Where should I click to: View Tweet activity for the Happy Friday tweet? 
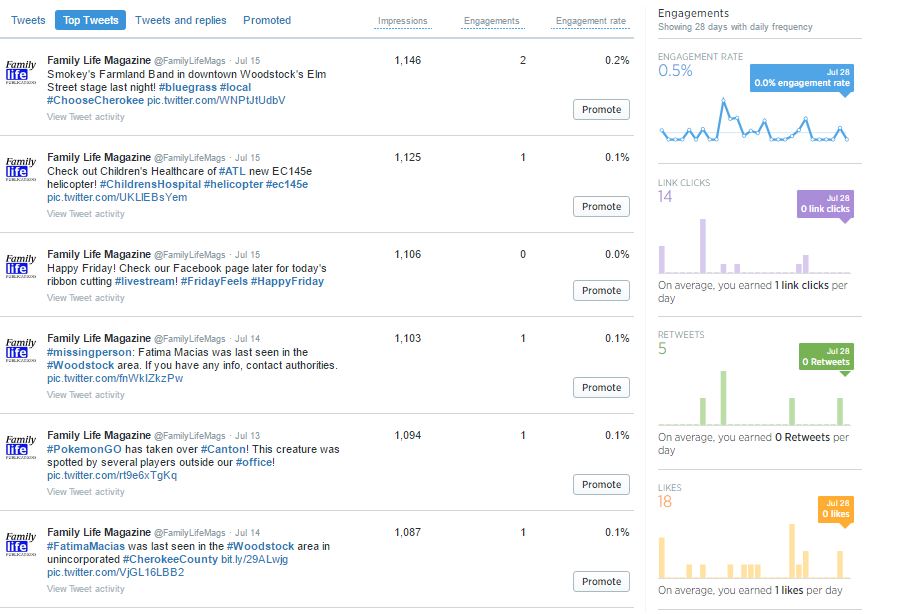(86, 298)
